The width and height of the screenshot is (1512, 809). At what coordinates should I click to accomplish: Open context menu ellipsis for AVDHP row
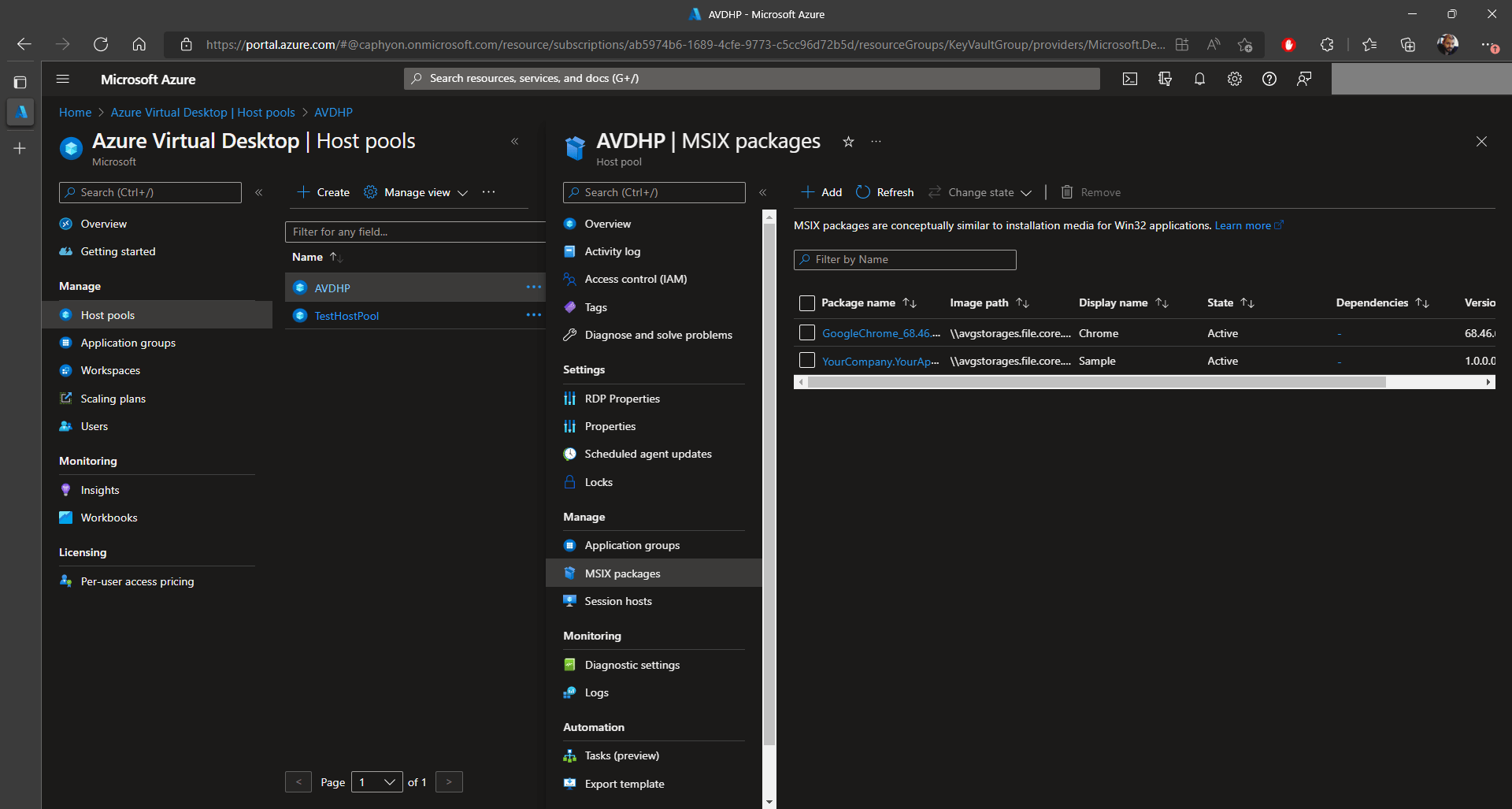pyautogui.click(x=533, y=288)
